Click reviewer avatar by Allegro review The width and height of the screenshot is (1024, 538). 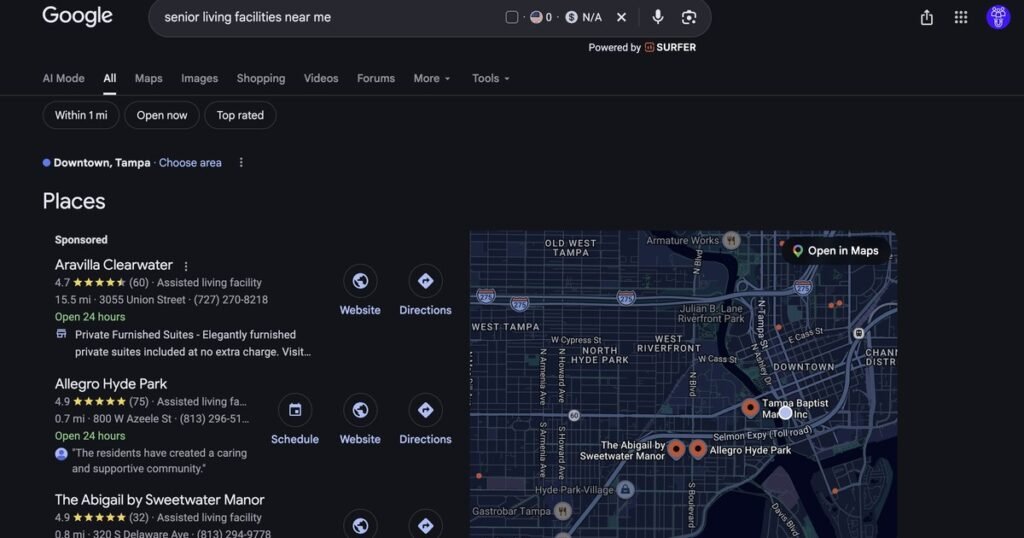tap(61, 454)
